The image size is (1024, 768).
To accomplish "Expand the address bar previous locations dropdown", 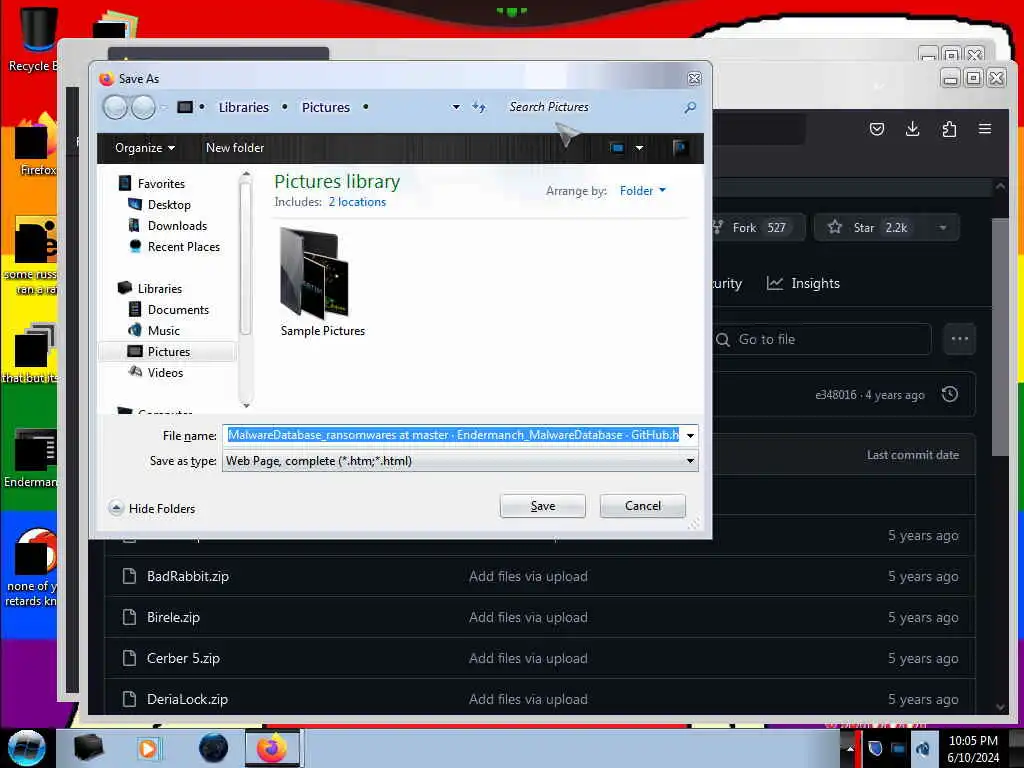I will click(x=456, y=107).
